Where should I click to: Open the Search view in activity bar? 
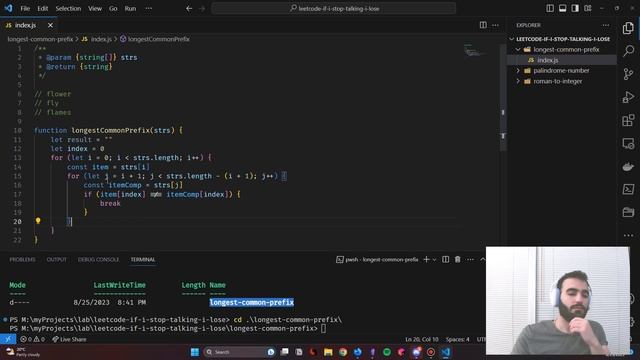(x=628, y=51)
